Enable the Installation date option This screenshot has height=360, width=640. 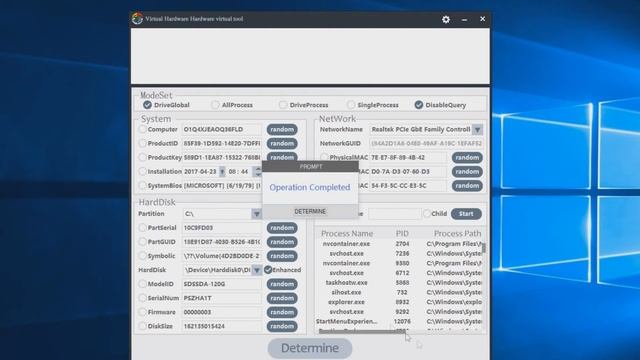[142, 171]
